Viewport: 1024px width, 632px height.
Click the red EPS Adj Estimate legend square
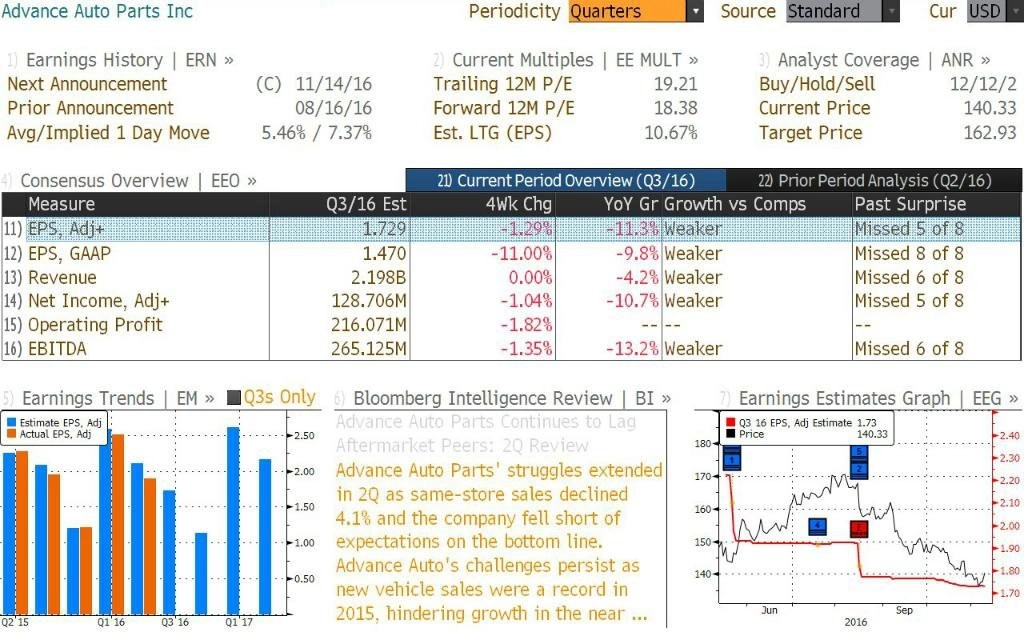pyautogui.click(x=730, y=422)
